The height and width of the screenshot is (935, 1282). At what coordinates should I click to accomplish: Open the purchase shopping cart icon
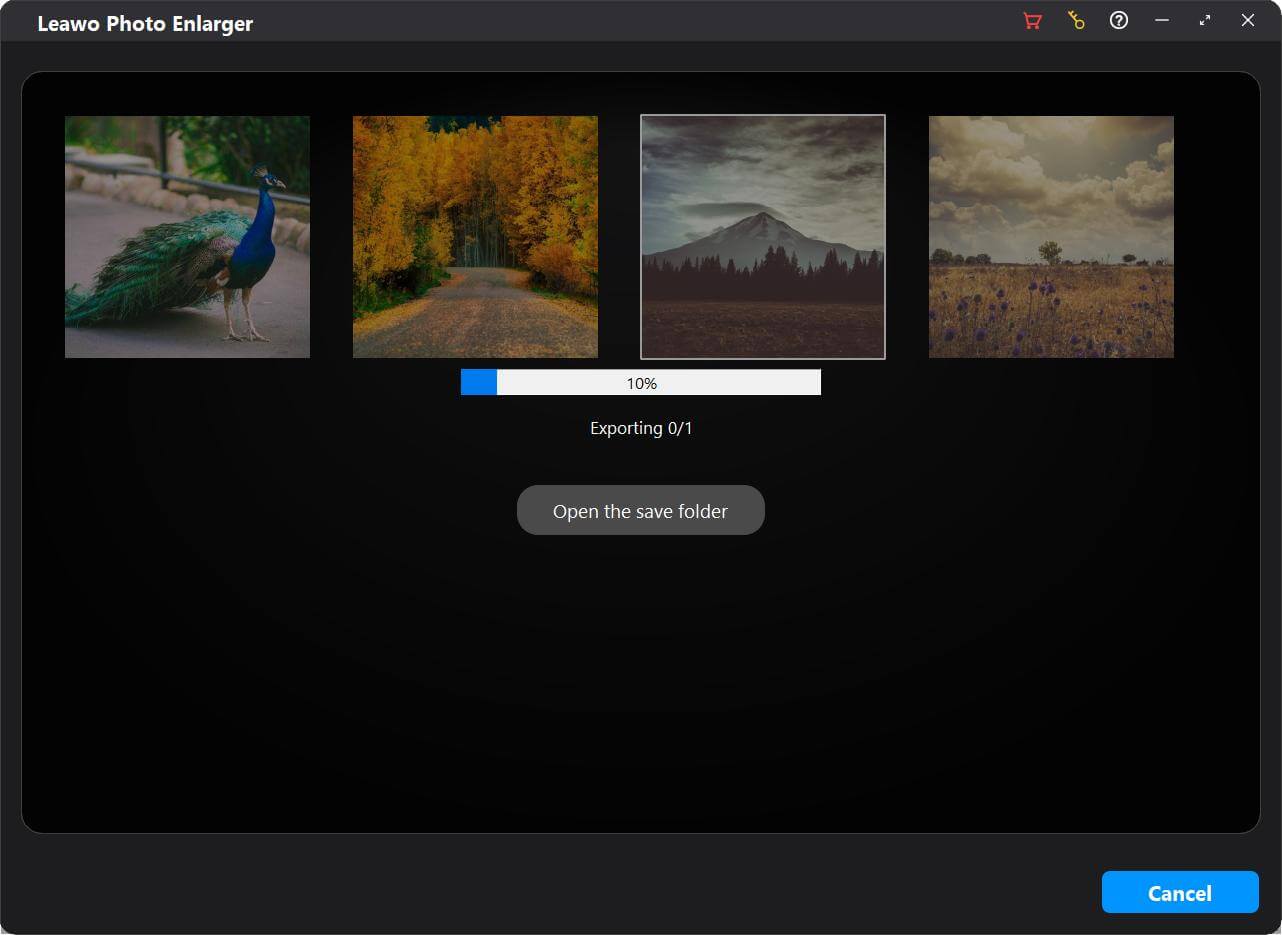click(x=1032, y=21)
